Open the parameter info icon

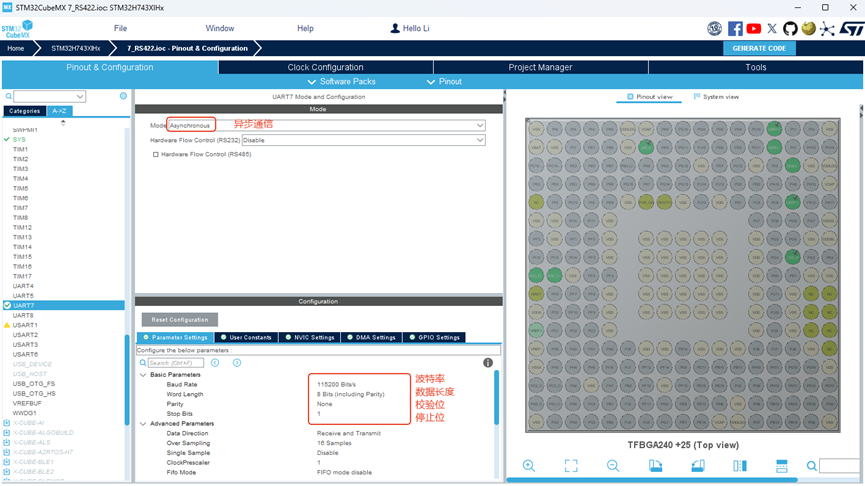(x=488, y=362)
